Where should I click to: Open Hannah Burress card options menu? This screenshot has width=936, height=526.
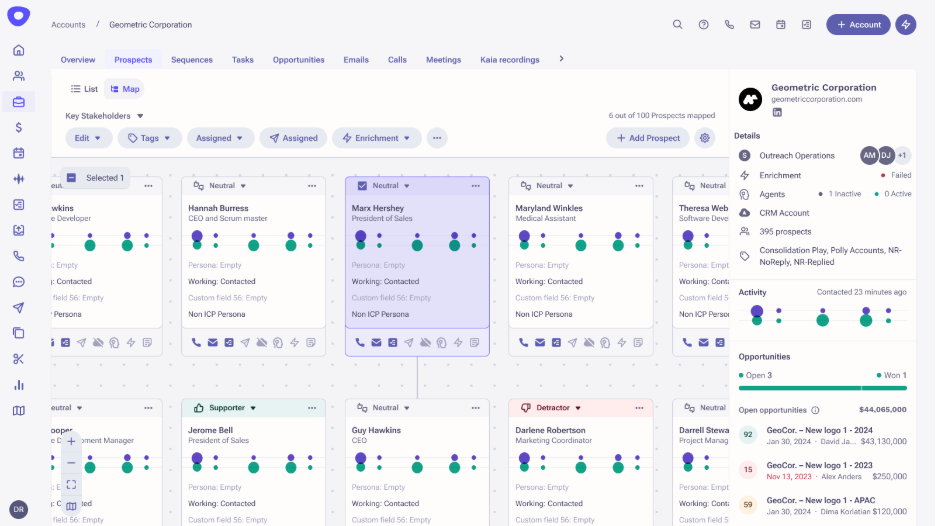coord(312,186)
